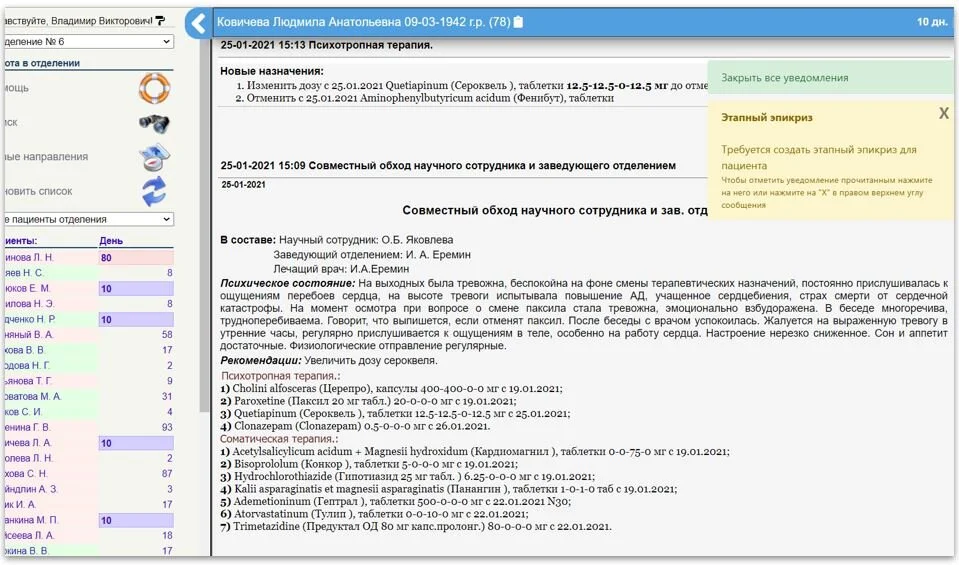Select patient Н. Г. in the list
Image resolution: width=959 pixels, height=565 pixels.
pyautogui.click(x=89, y=366)
